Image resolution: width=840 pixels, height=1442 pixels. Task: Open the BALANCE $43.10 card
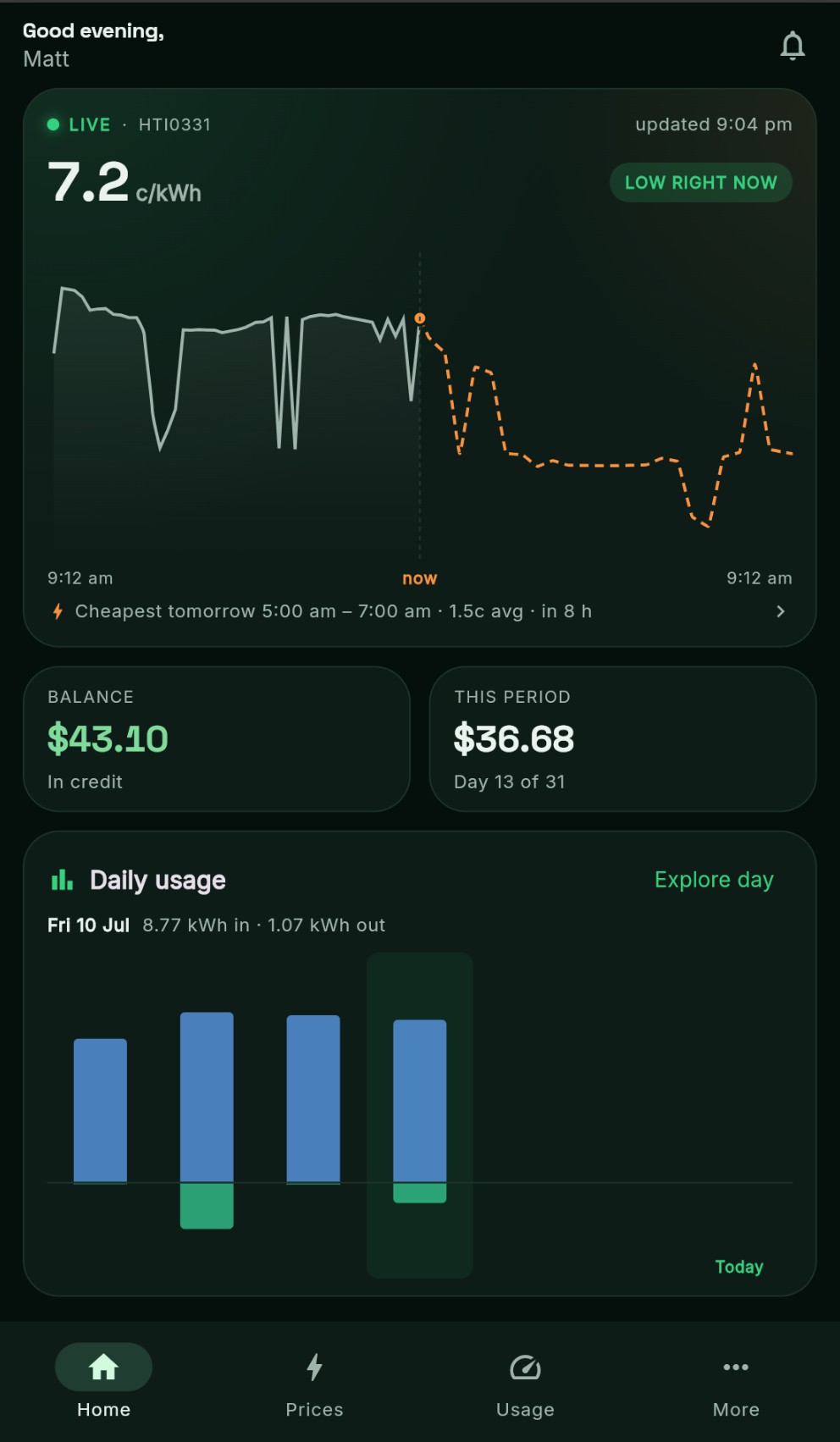(x=217, y=738)
